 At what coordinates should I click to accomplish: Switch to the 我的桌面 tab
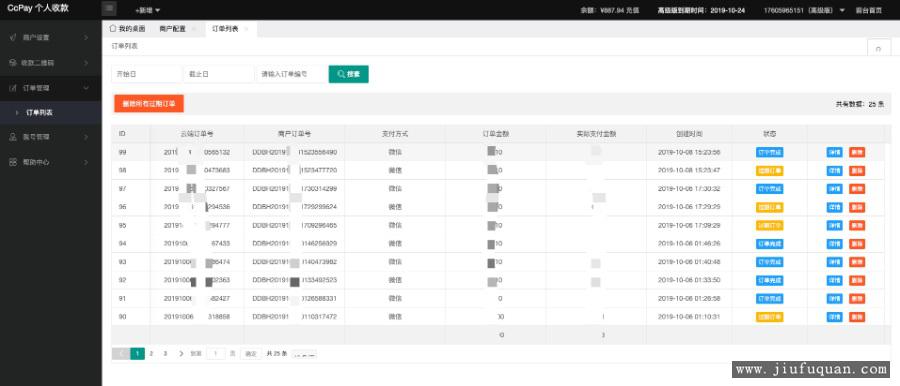click(x=127, y=29)
